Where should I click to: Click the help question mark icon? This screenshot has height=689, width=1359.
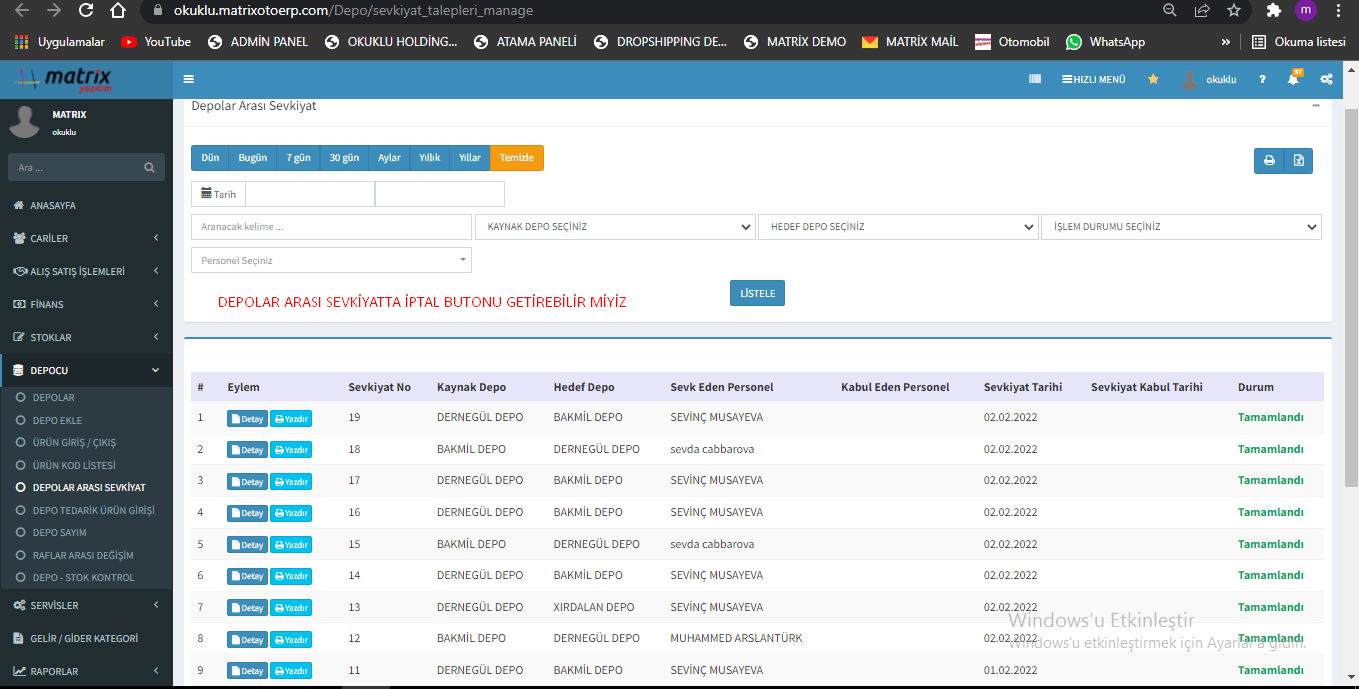[1262, 79]
